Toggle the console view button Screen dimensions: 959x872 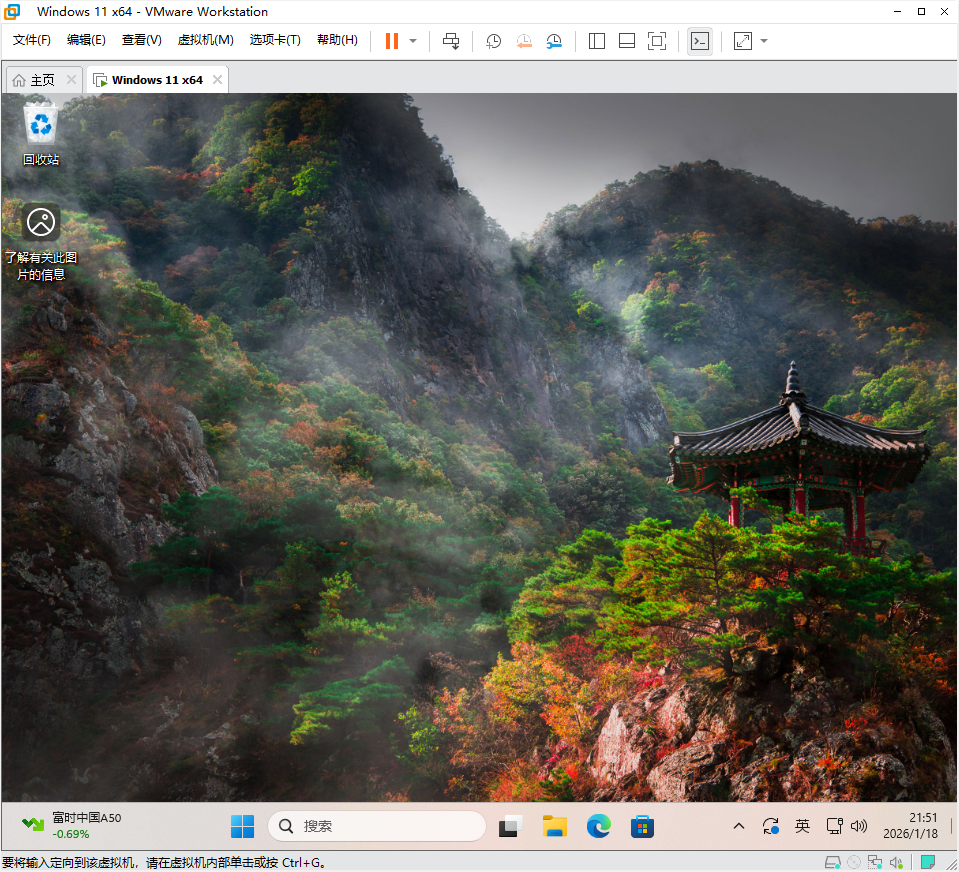coord(700,41)
